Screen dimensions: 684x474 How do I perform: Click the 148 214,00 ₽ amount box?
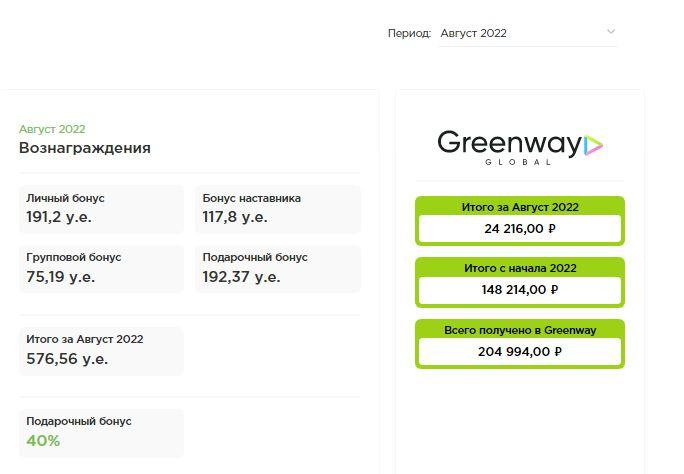click(520, 290)
